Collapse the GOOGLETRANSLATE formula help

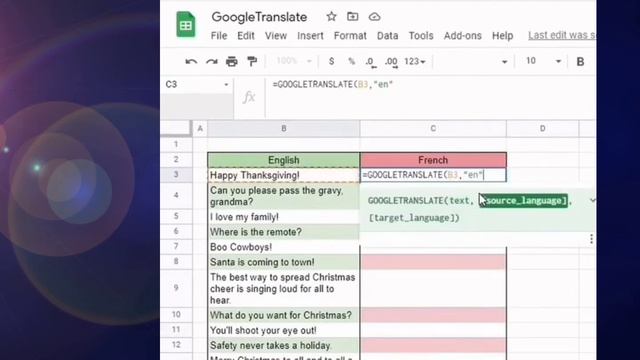coord(592,200)
